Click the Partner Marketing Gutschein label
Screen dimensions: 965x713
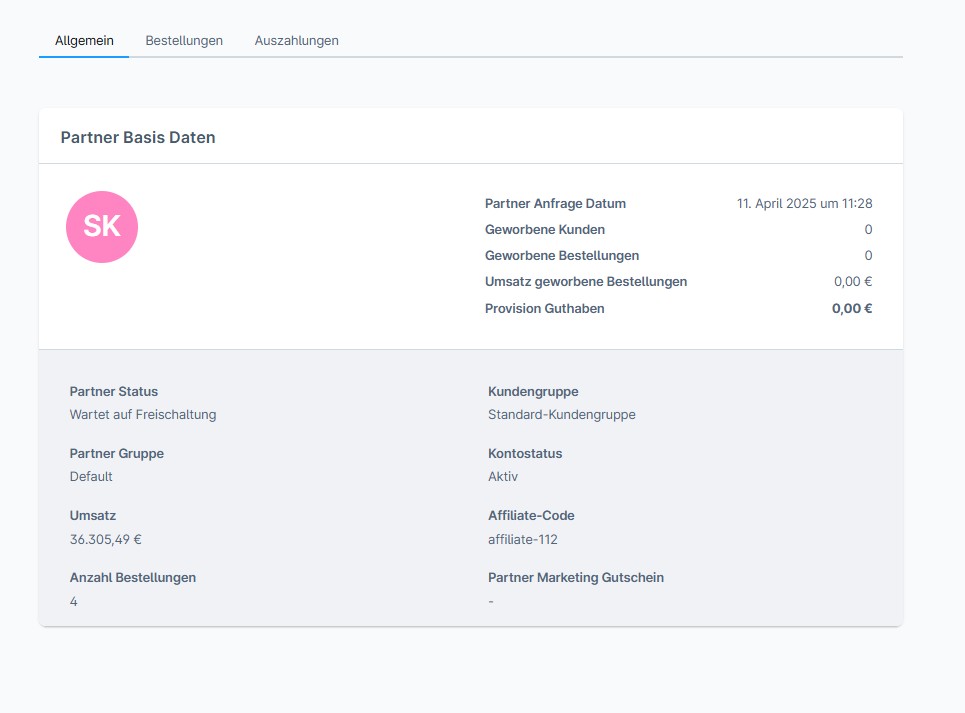[575, 577]
